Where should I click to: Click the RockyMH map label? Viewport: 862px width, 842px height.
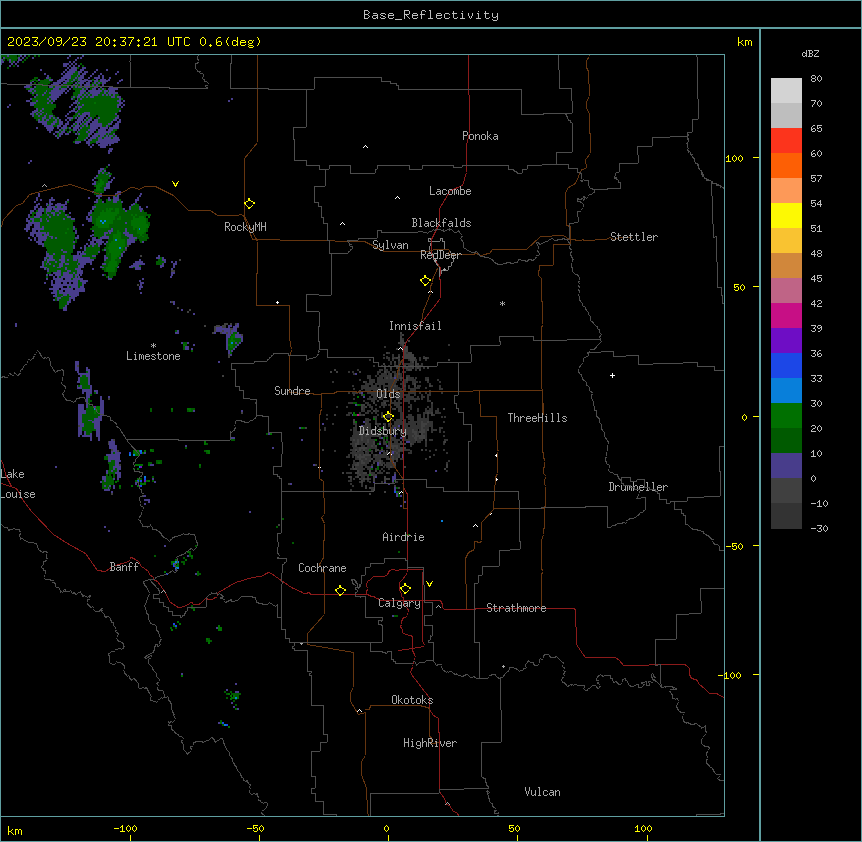[x=245, y=227]
